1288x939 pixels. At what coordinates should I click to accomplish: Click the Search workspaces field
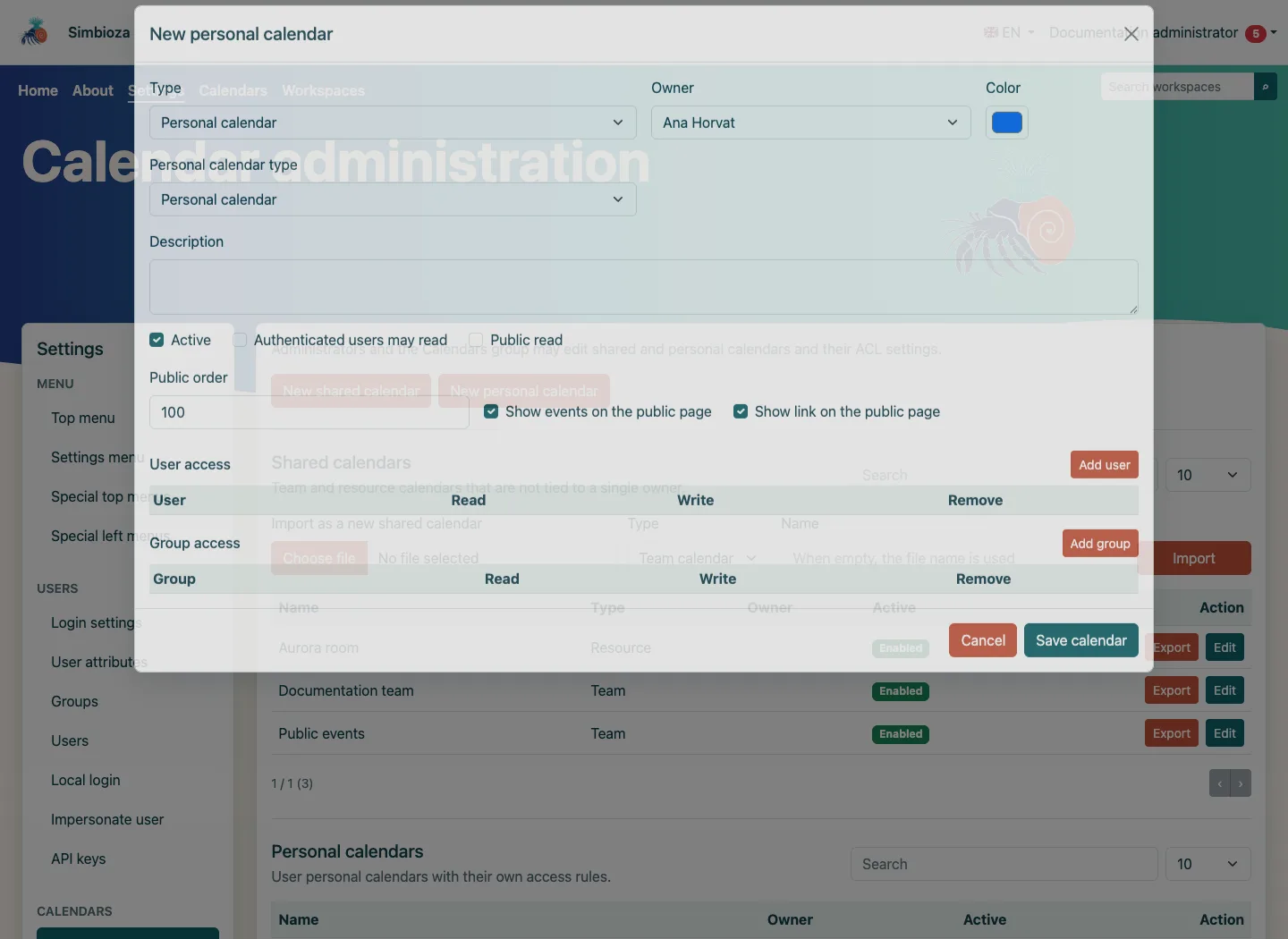point(1177,87)
